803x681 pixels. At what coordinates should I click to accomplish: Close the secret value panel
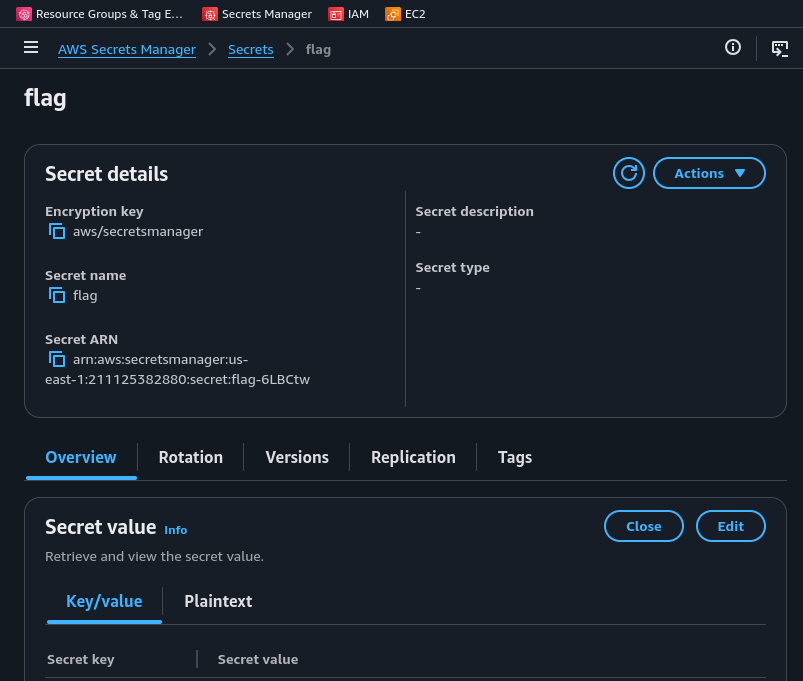(643, 526)
